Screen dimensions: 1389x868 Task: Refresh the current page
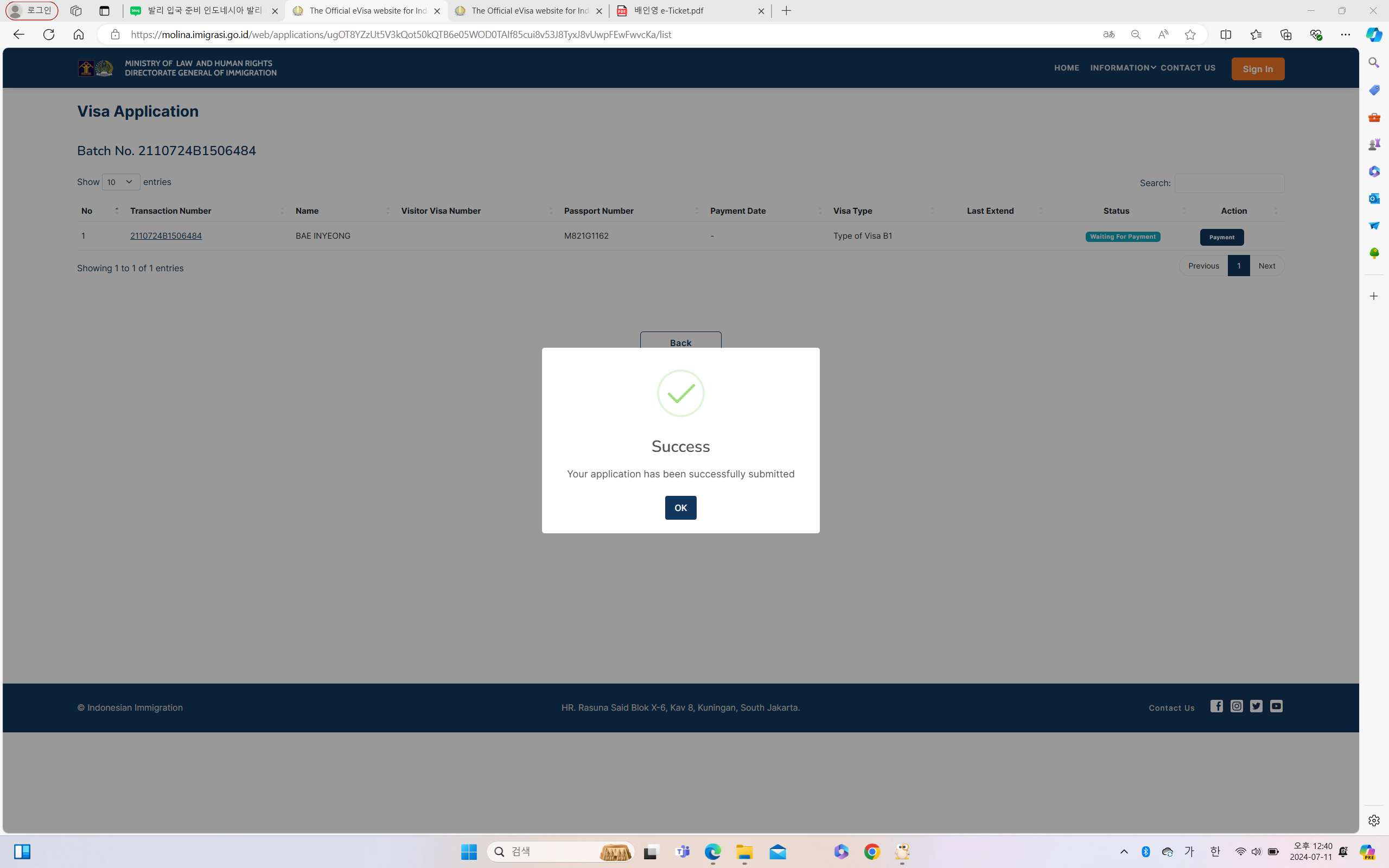[49, 34]
